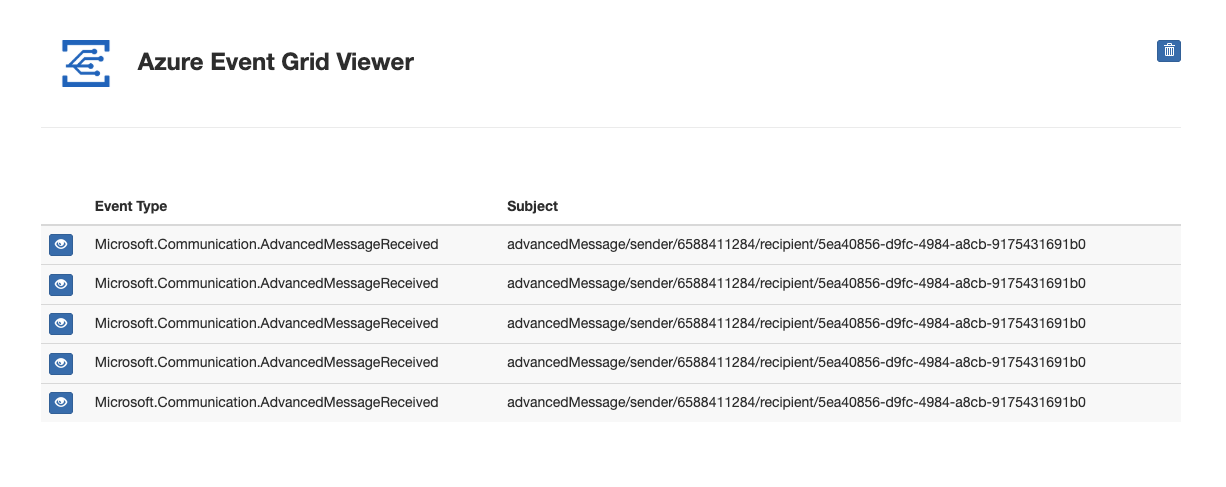
Task: Click the Subject column header
Action: point(532,206)
